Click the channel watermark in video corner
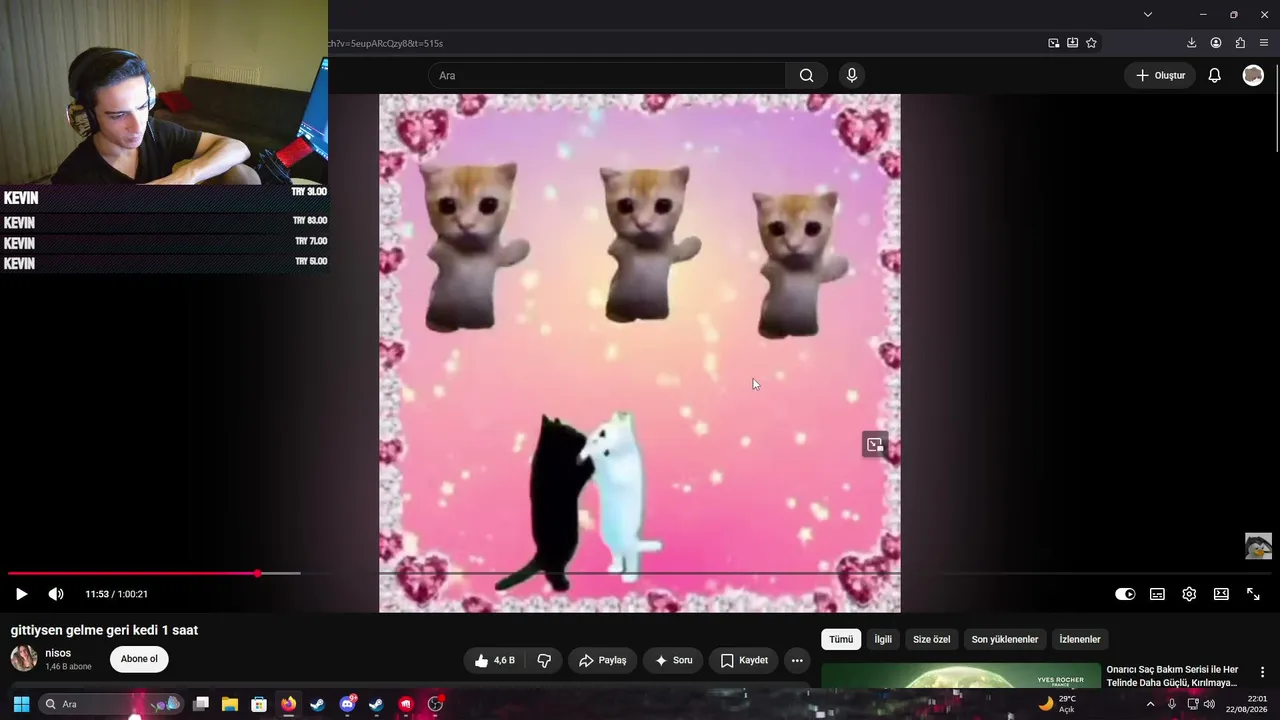Viewport: 1280px width, 720px height. [x=1258, y=546]
